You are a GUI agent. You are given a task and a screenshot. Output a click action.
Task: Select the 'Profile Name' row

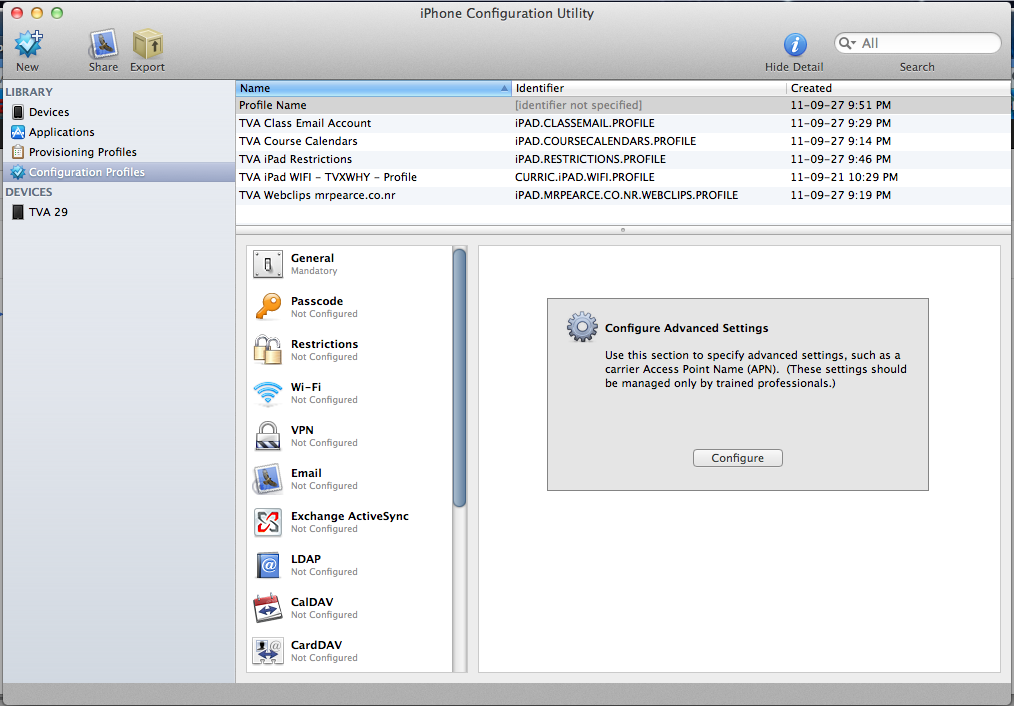(x=623, y=105)
